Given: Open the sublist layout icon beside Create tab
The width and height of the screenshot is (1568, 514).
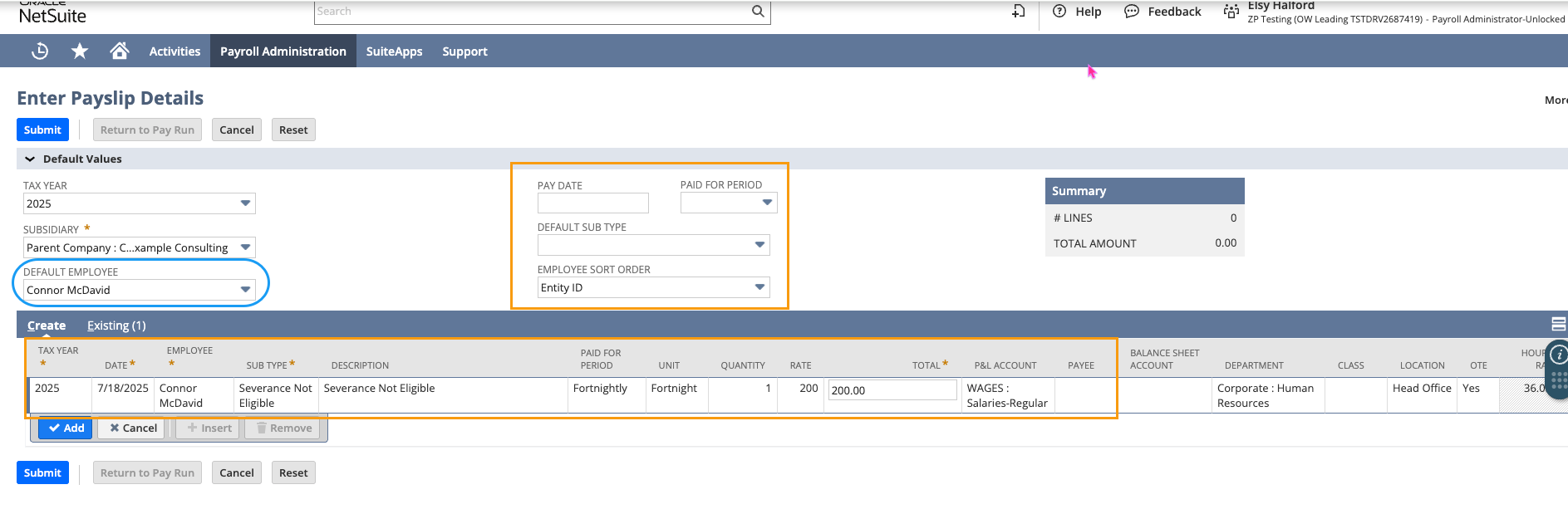Looking at the screenshot, I should (x=1559, y=325).
